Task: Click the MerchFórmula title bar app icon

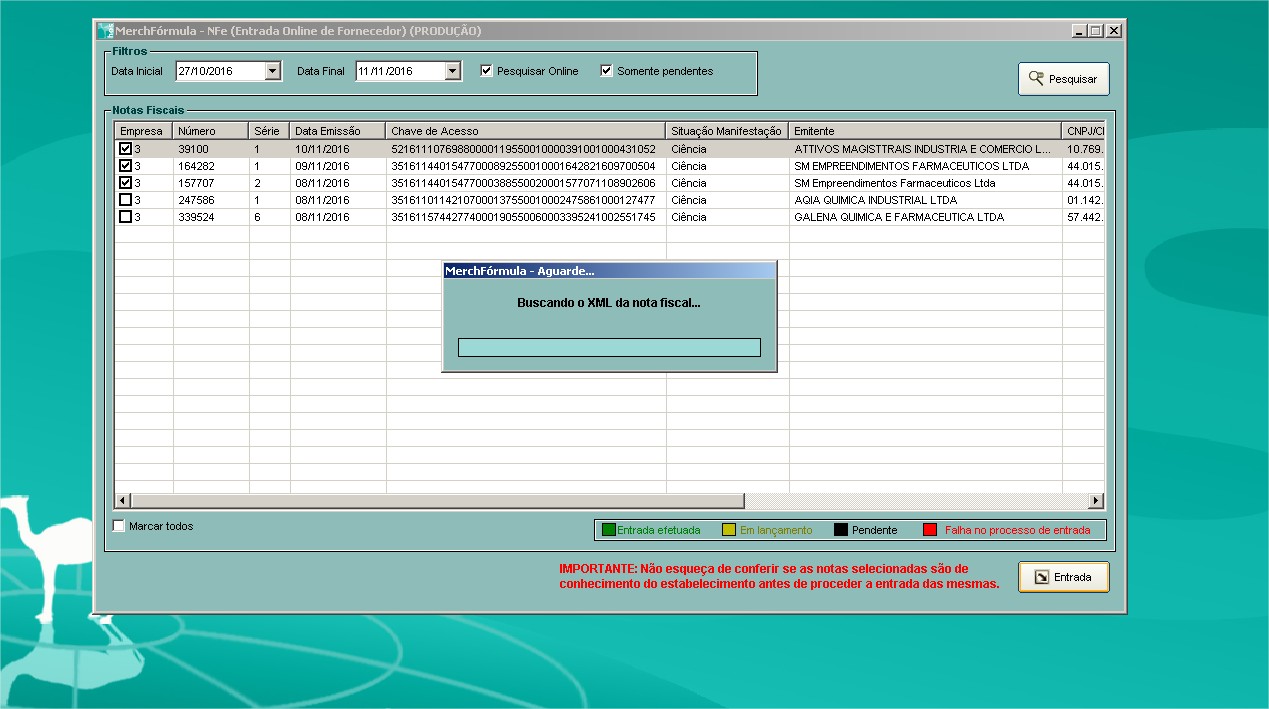Action: coord(105,31)
